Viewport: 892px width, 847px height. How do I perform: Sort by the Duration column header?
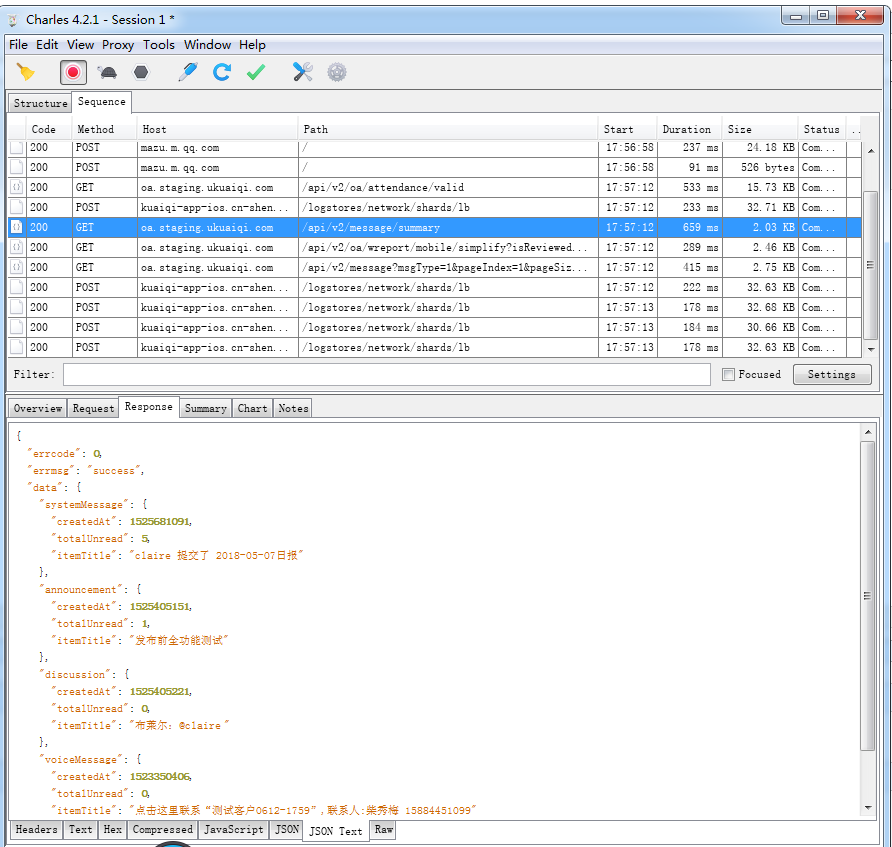pos(687,129)
